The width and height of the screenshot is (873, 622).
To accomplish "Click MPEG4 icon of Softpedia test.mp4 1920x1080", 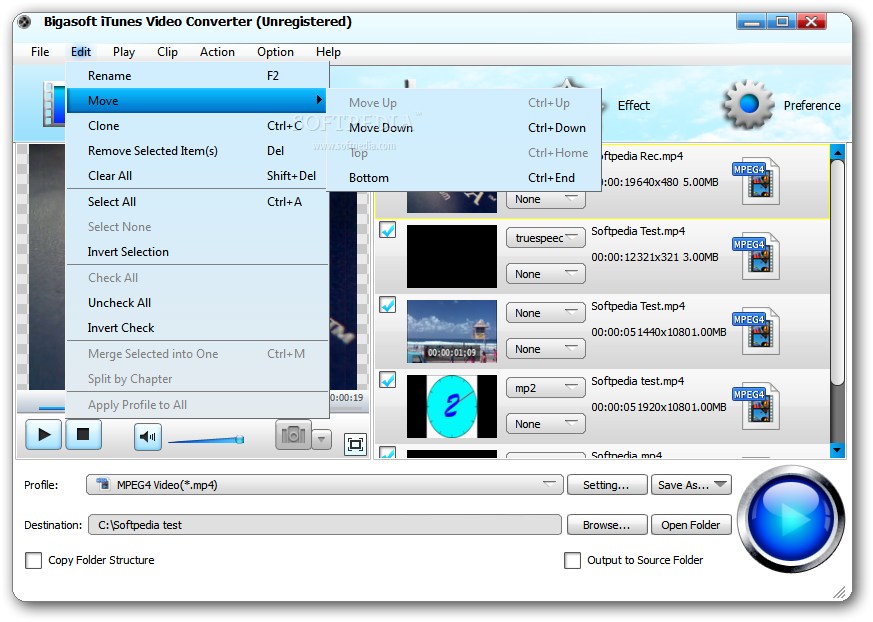I will (756, 406).
